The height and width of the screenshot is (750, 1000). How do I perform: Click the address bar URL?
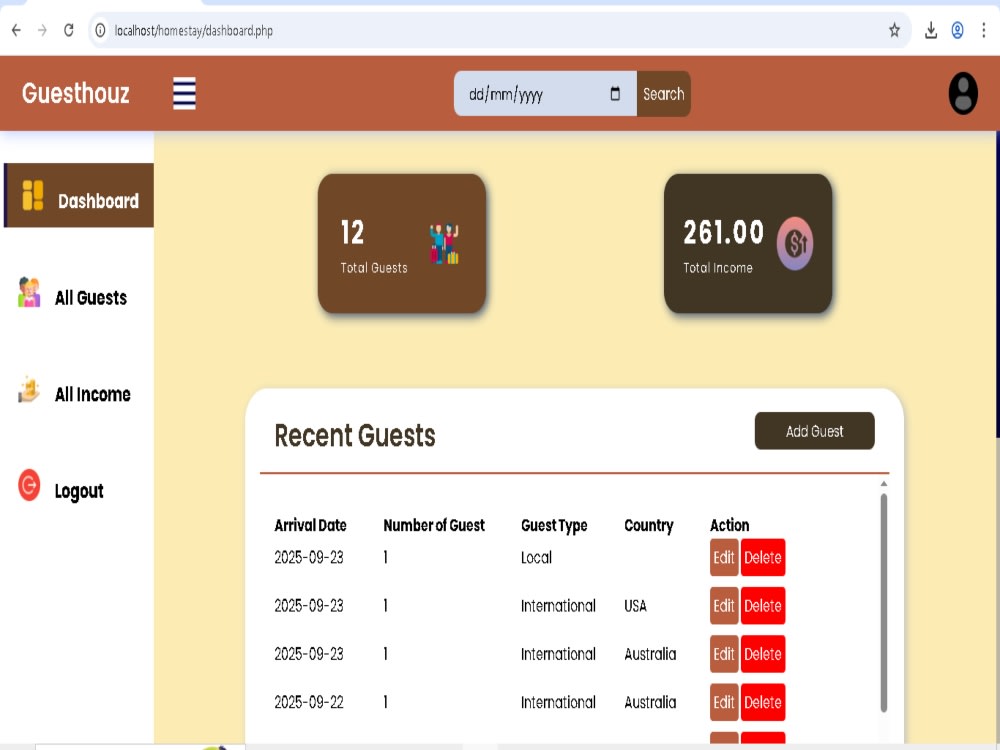pyautogui.click(x=193, y=31)
